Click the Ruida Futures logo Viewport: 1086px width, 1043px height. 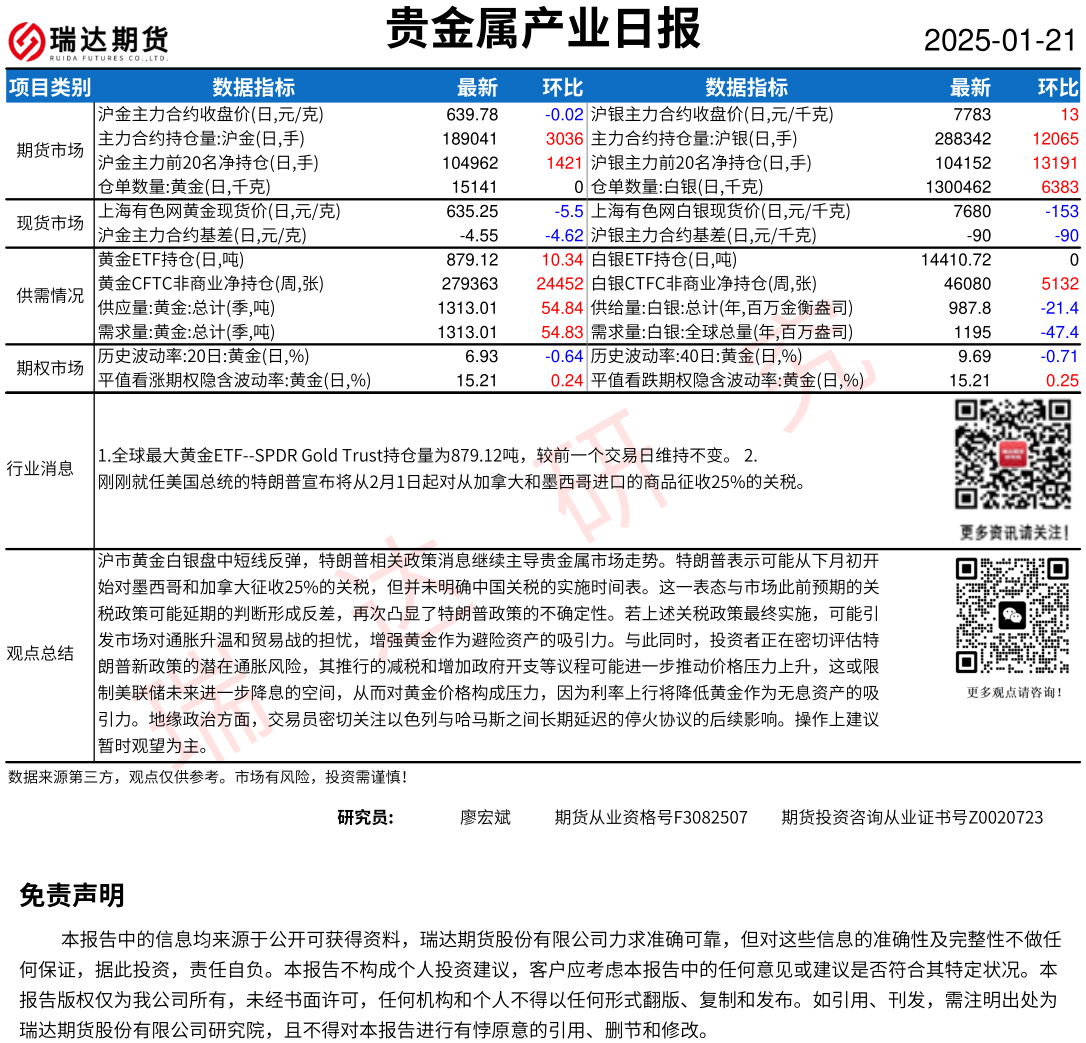pyautogui.click(x=88, y=40)
